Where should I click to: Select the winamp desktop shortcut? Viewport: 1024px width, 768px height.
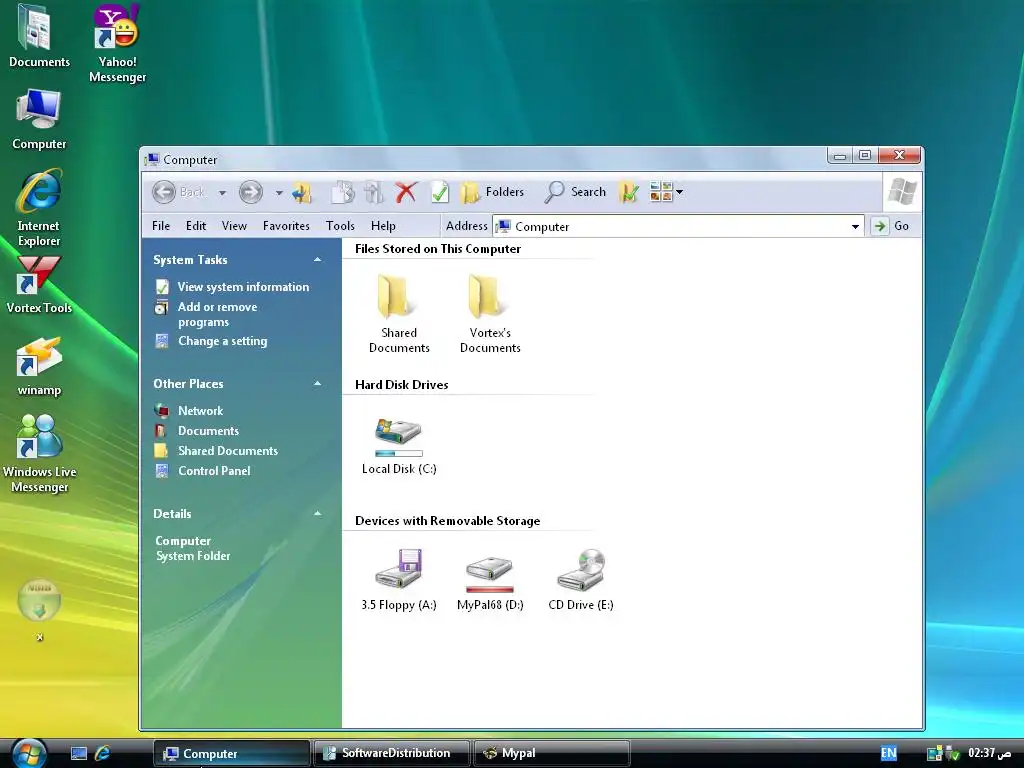click(x=39, y=366)
